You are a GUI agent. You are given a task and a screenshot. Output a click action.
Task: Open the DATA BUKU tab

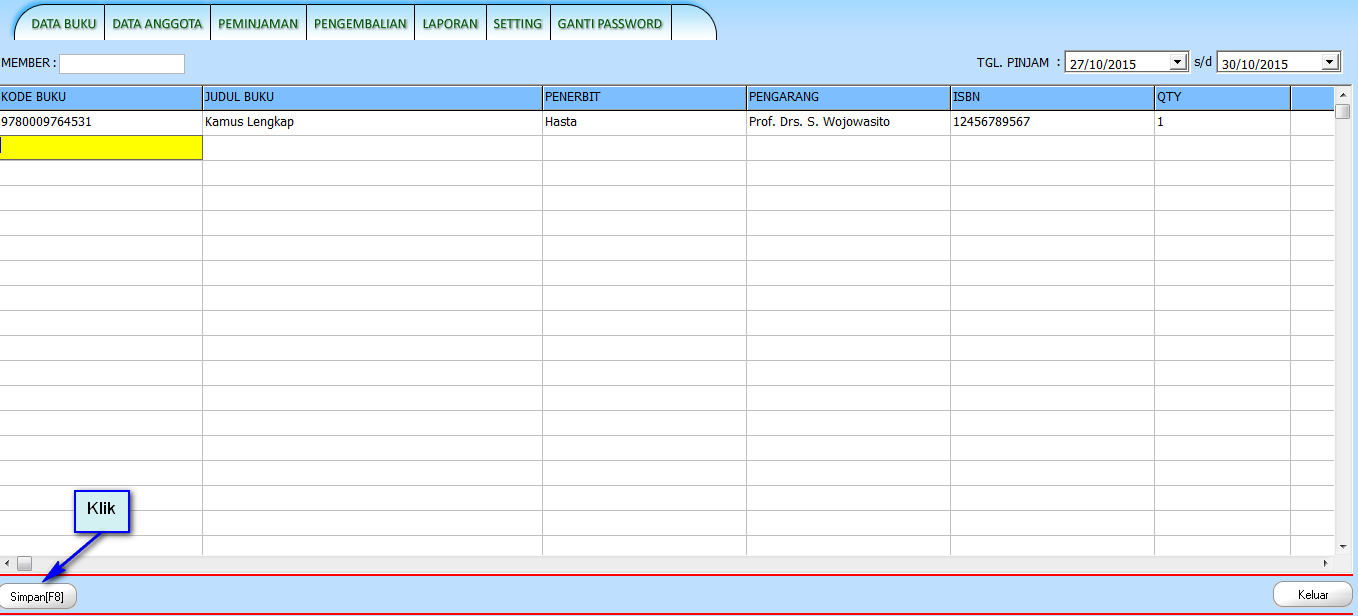coord(64,24)
